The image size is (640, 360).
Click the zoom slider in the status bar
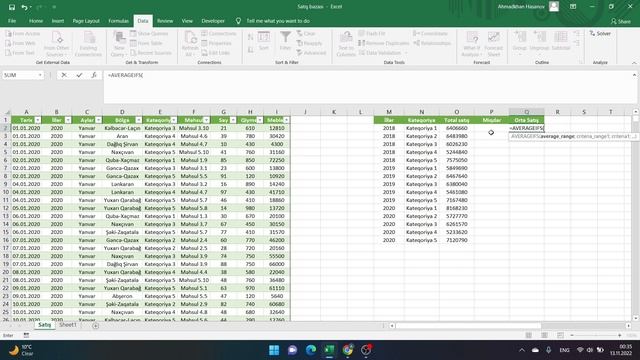tap(596, 336)
